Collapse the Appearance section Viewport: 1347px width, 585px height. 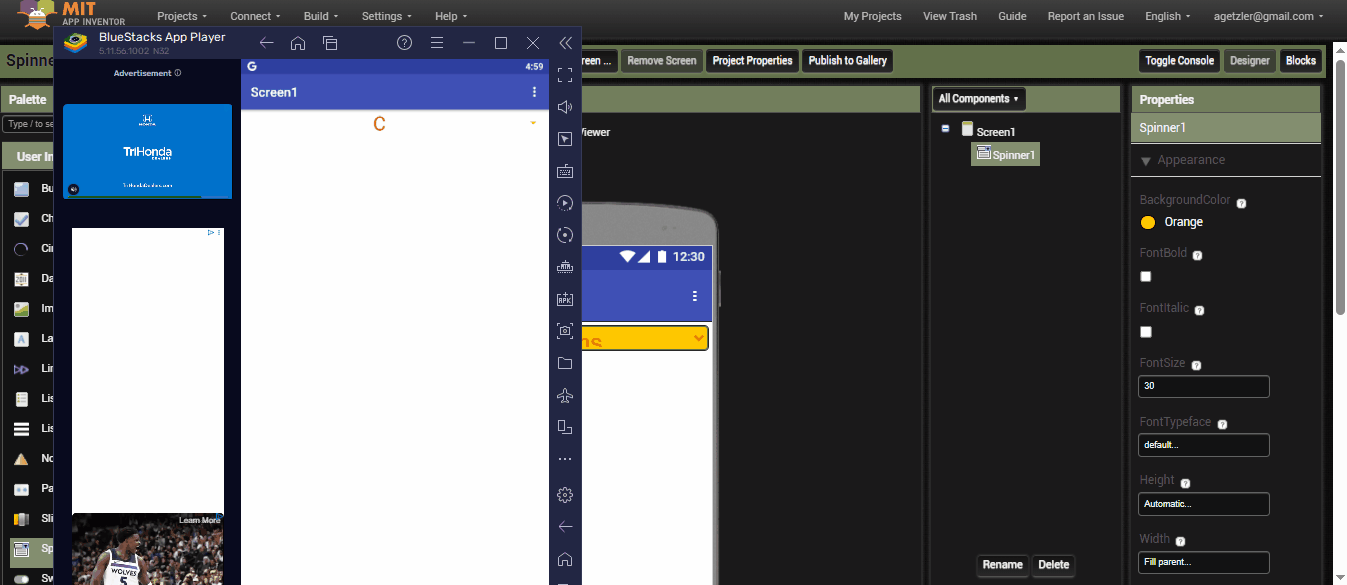click(x=1146, y=161)
